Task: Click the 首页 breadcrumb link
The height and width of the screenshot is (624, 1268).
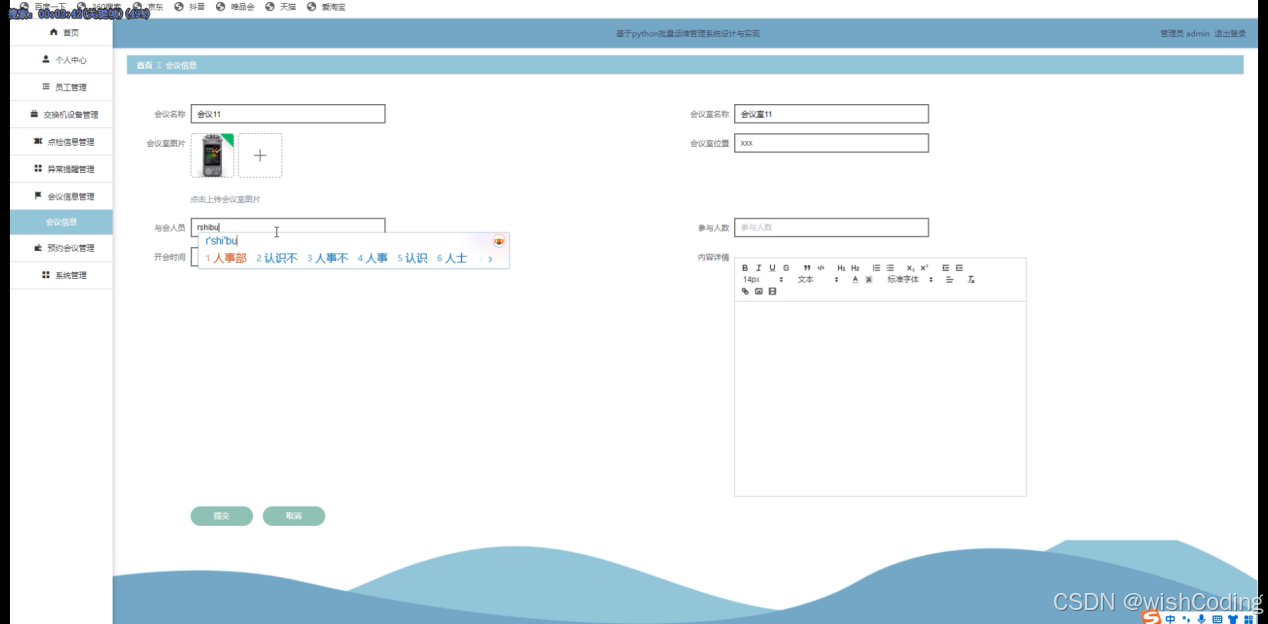Action: pos(144,65)
